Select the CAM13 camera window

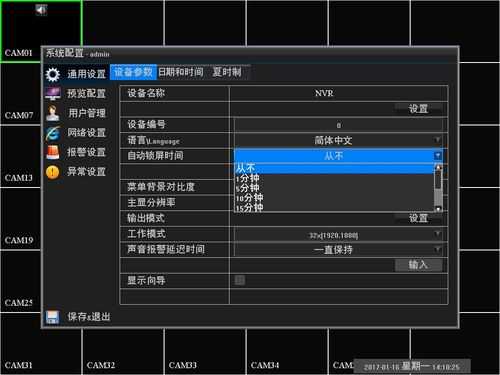[20, 157]
